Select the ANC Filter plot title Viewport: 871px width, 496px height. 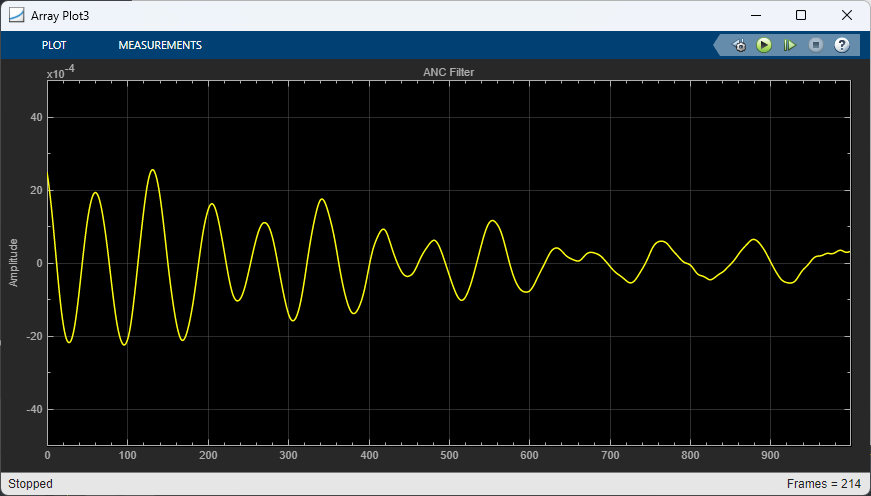pos(448,72)
